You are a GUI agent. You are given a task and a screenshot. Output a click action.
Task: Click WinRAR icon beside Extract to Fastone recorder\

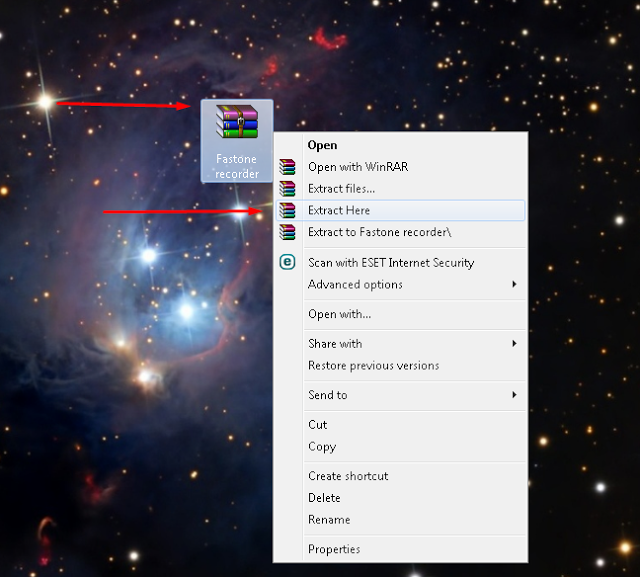point(287,232)
